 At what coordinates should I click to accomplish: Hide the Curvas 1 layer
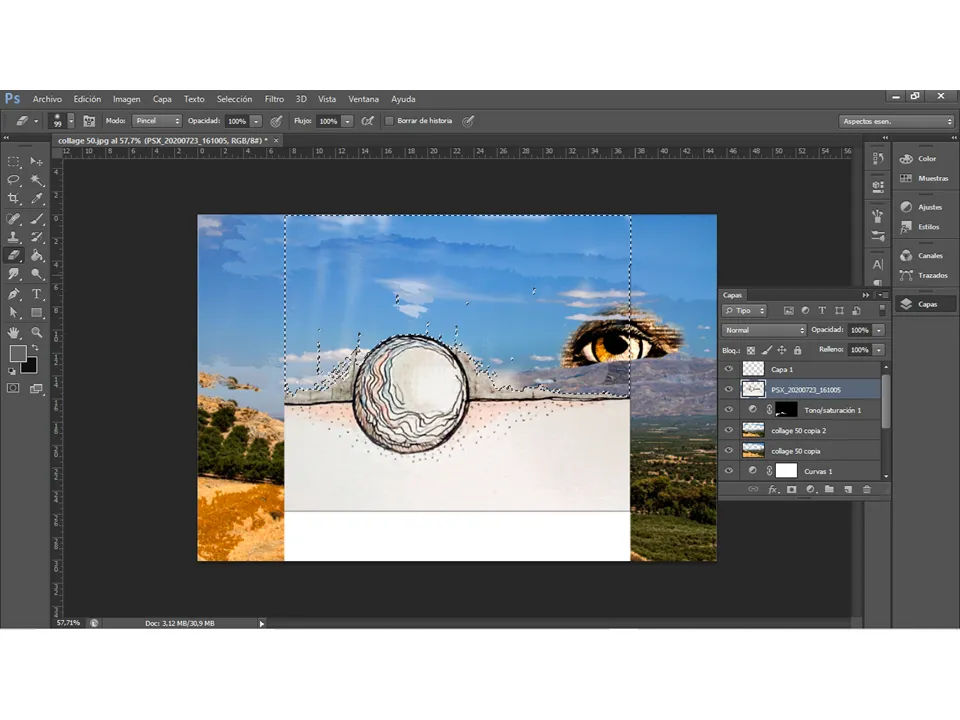coord(729,471)
